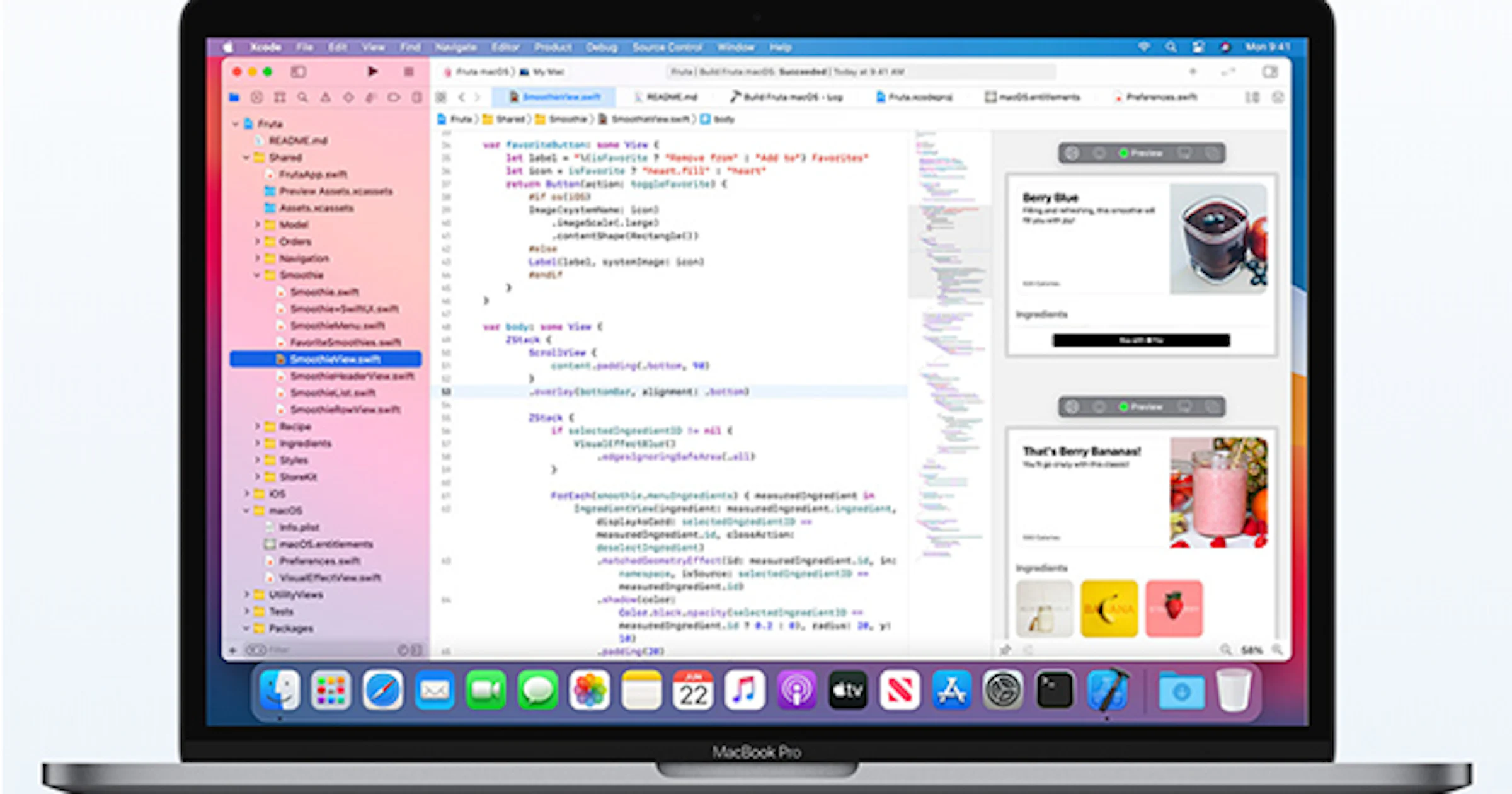Collapse the Fruta project root
1512x794 pixels.
235,124
